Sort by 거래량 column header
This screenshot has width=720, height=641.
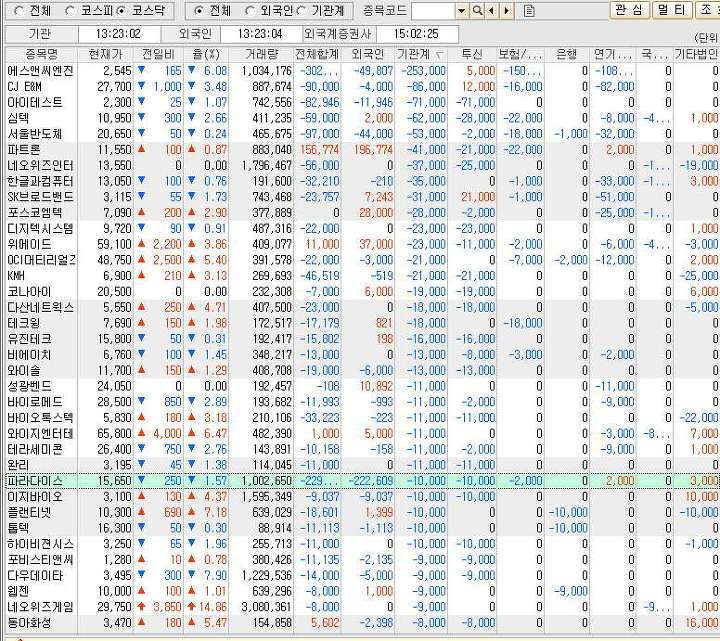[261, 54]
